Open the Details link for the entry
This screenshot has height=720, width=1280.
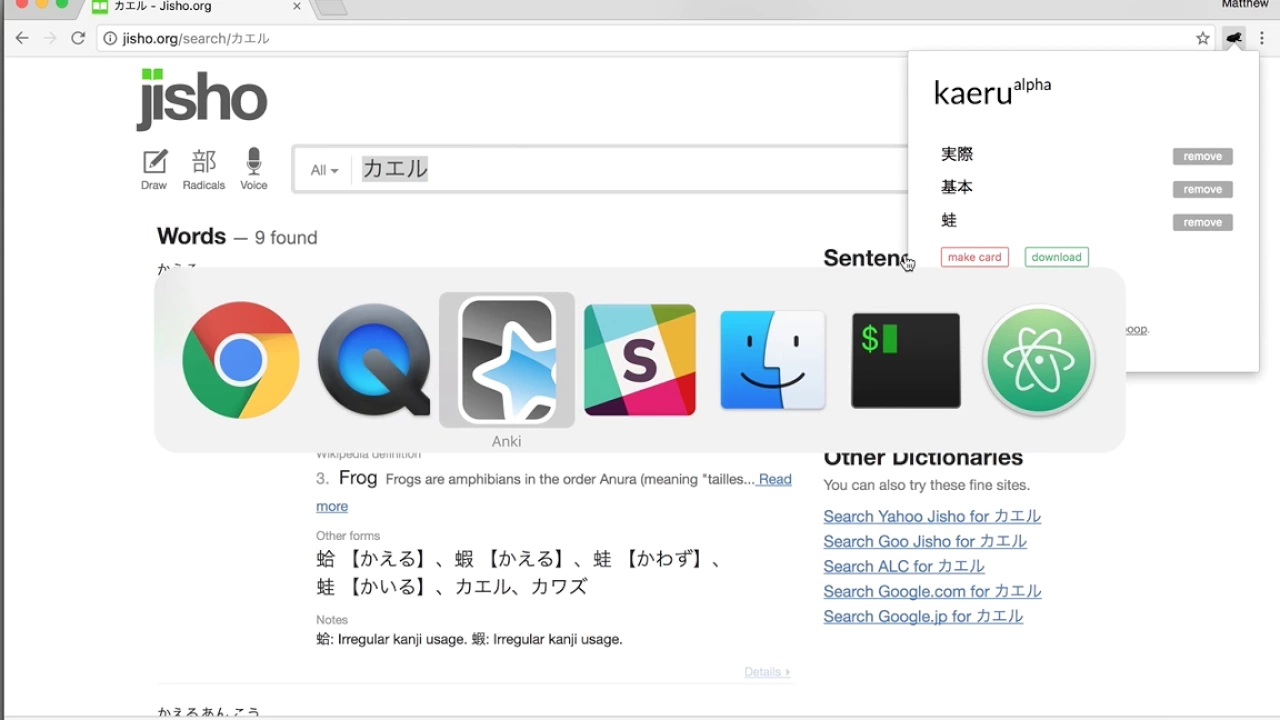point(767,672)
